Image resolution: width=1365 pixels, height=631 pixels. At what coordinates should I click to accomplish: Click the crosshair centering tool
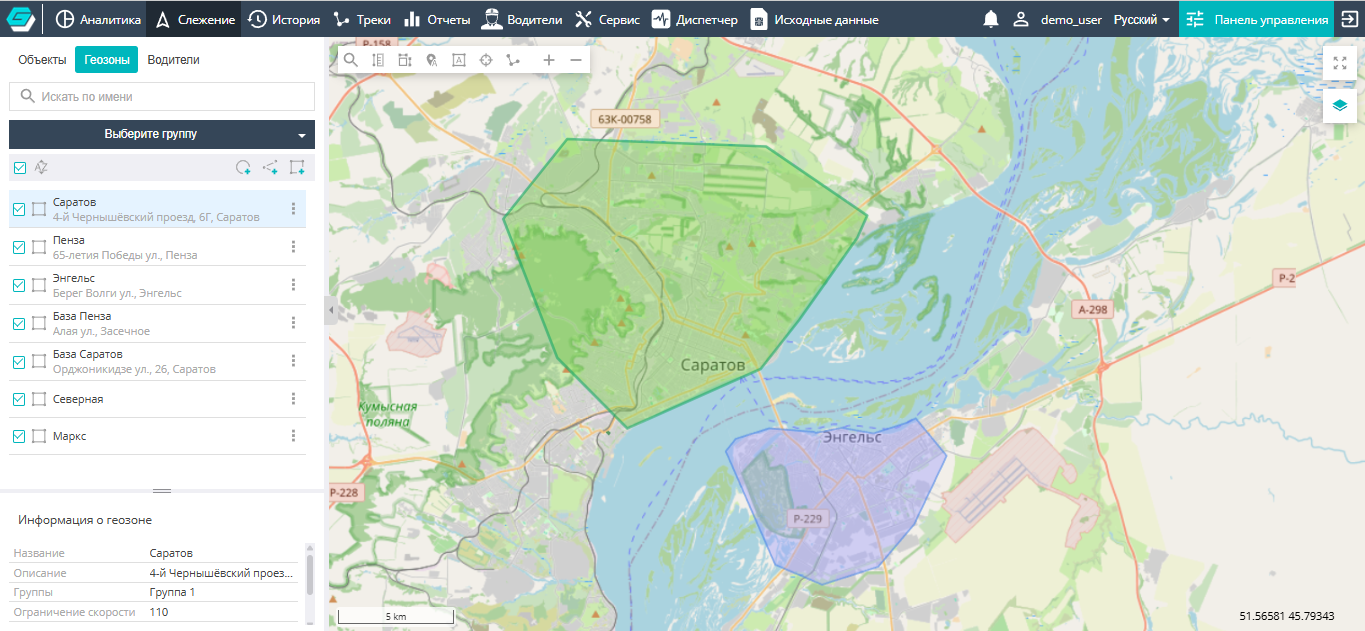tap(486, 60)
